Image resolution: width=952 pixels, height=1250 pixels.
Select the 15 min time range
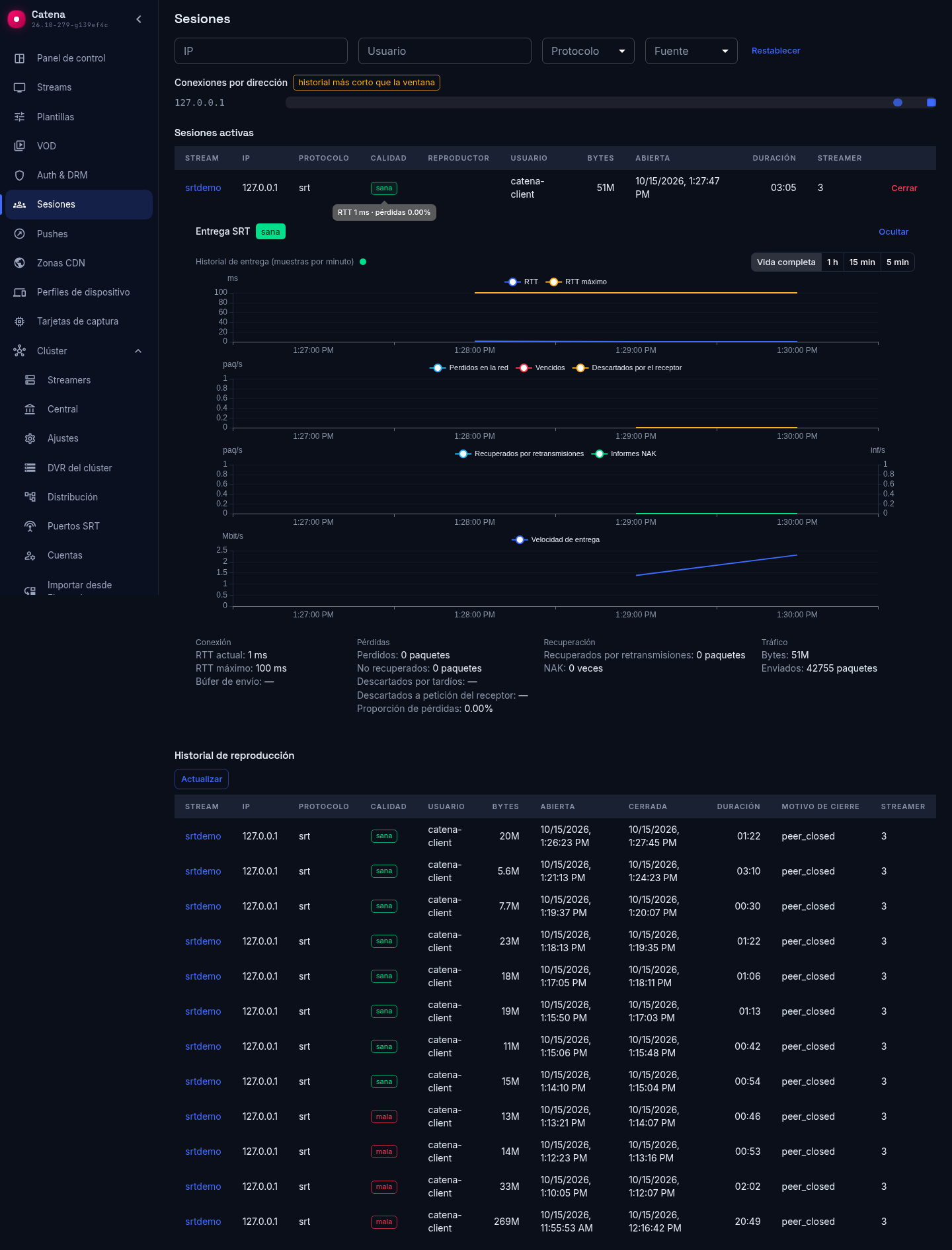click(862, 262)
